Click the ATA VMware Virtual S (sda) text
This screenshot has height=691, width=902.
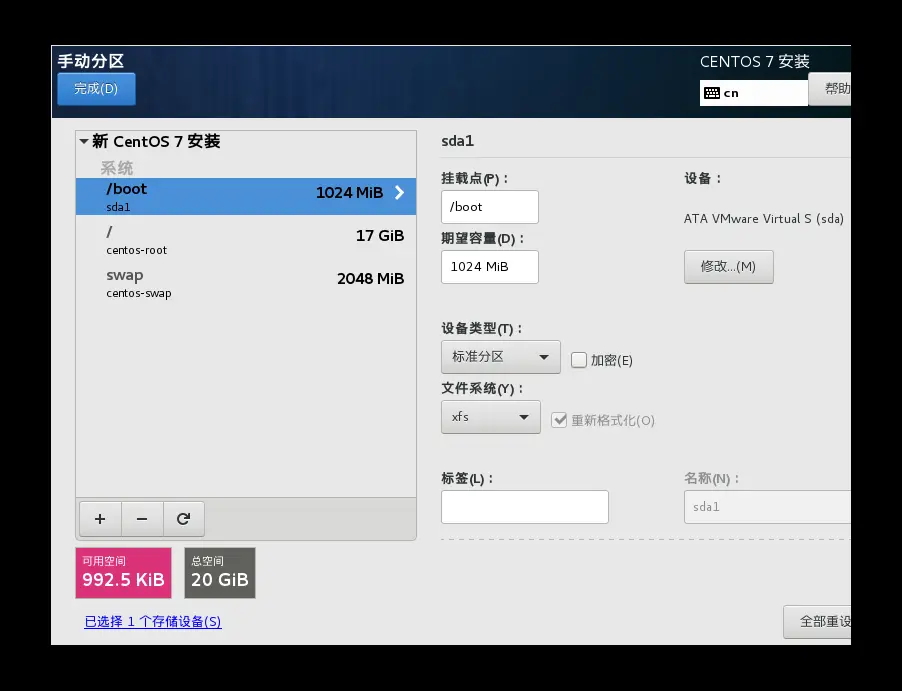click(x=763, y=219)
